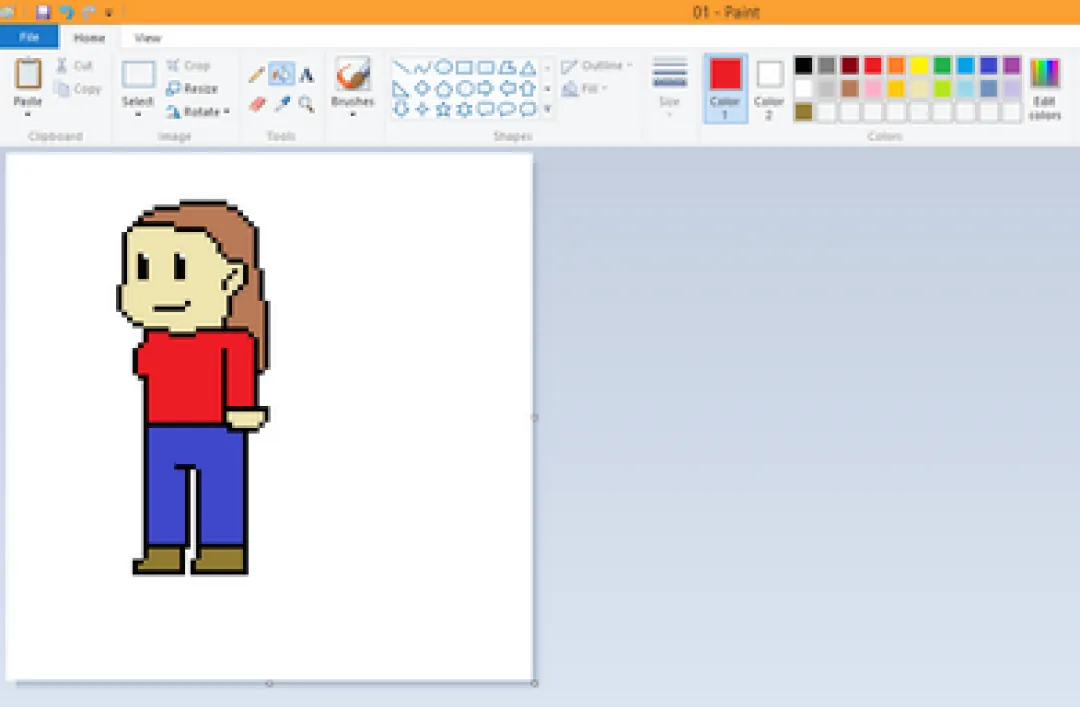
Task: Open the Brushes dropdown arrow
Action: [x=353, y=113]
